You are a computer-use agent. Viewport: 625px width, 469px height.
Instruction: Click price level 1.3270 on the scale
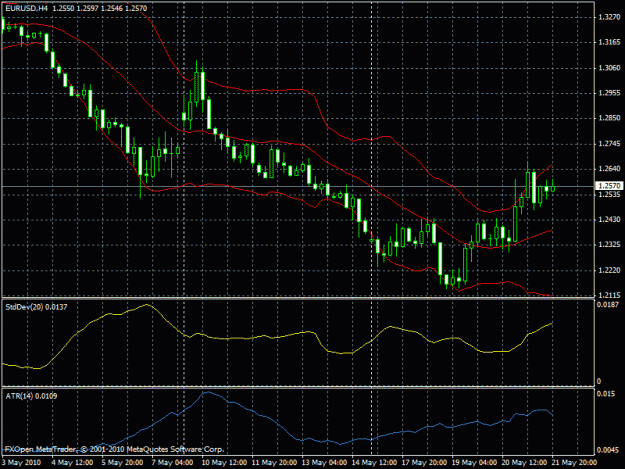[609, 17]
